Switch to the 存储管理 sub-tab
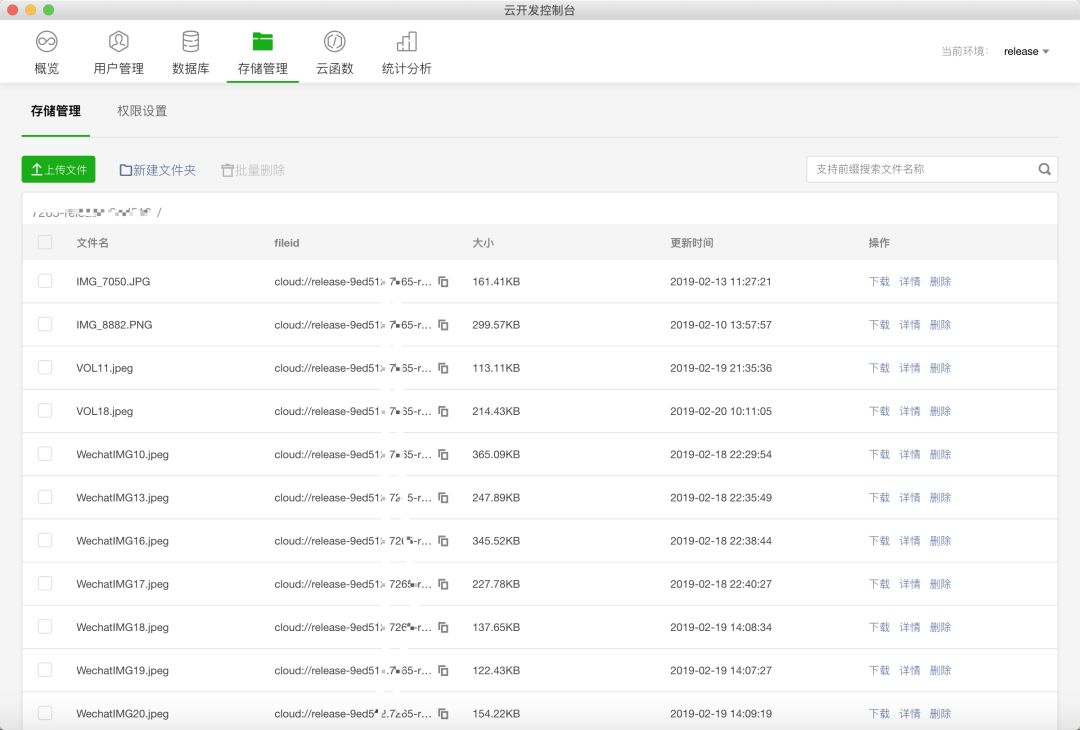This screenshot has width=1080, height=730. (x=56, y=111)
